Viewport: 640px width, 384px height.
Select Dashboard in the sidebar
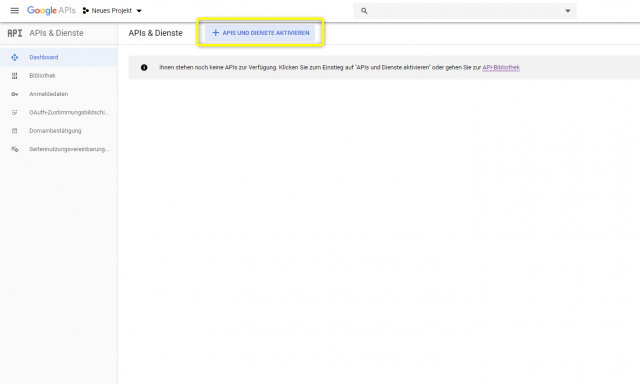pos(58,57)
